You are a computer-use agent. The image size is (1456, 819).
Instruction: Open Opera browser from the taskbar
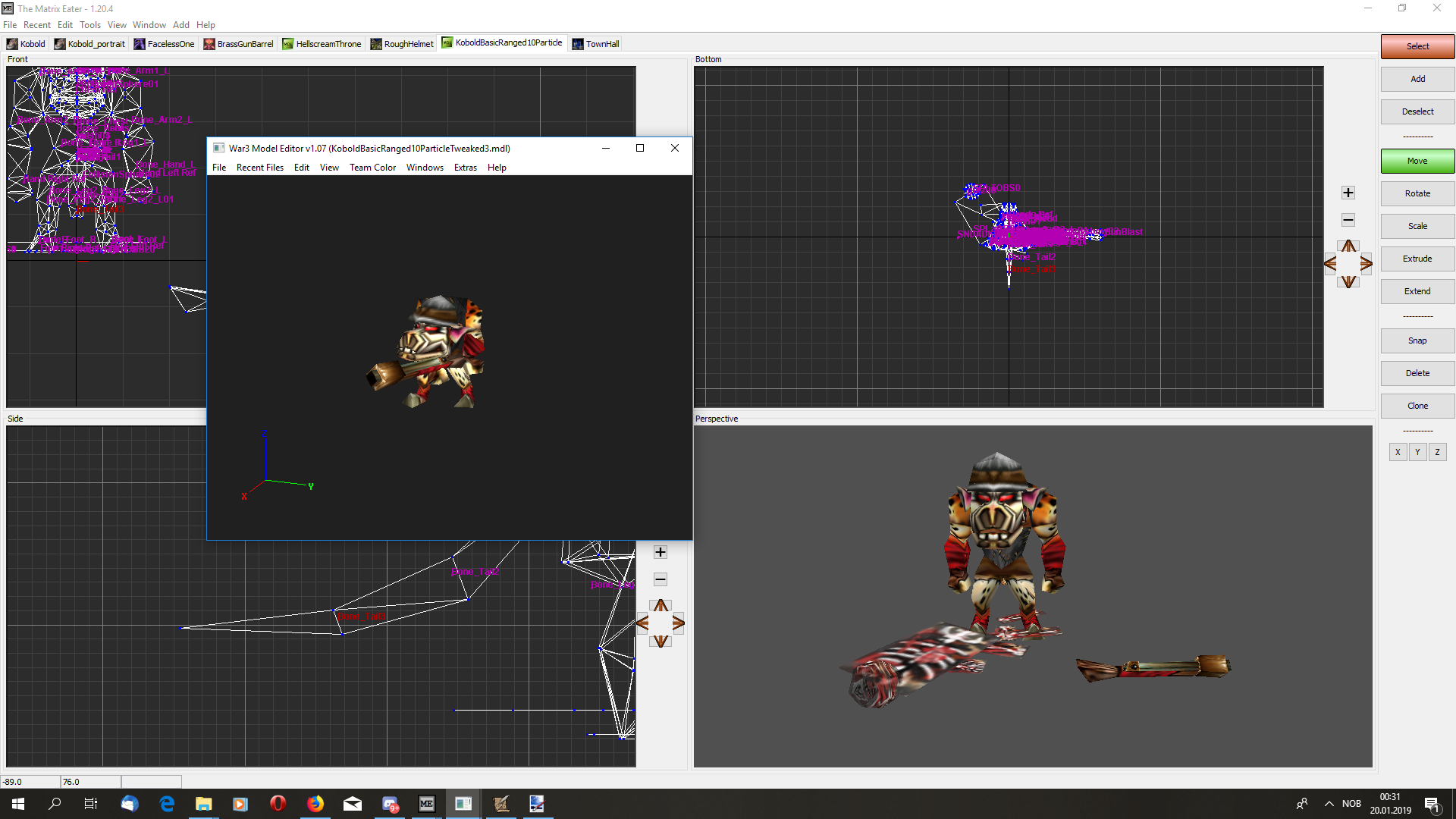click(x=278, y=804)
